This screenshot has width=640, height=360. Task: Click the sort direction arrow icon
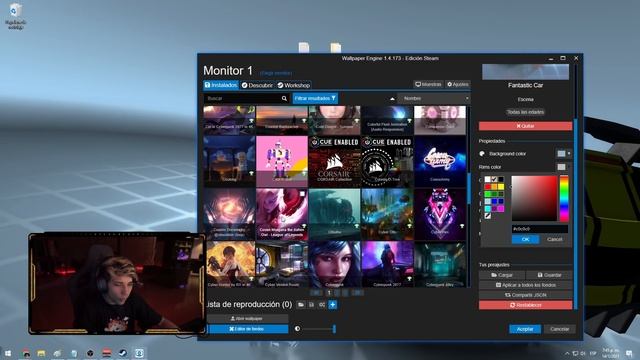point(392,98)
